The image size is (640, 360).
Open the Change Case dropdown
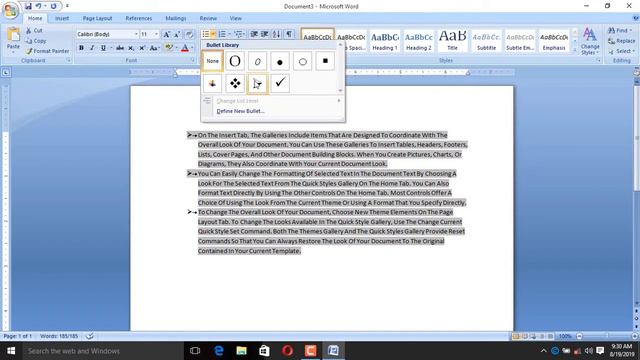point(154,48)
